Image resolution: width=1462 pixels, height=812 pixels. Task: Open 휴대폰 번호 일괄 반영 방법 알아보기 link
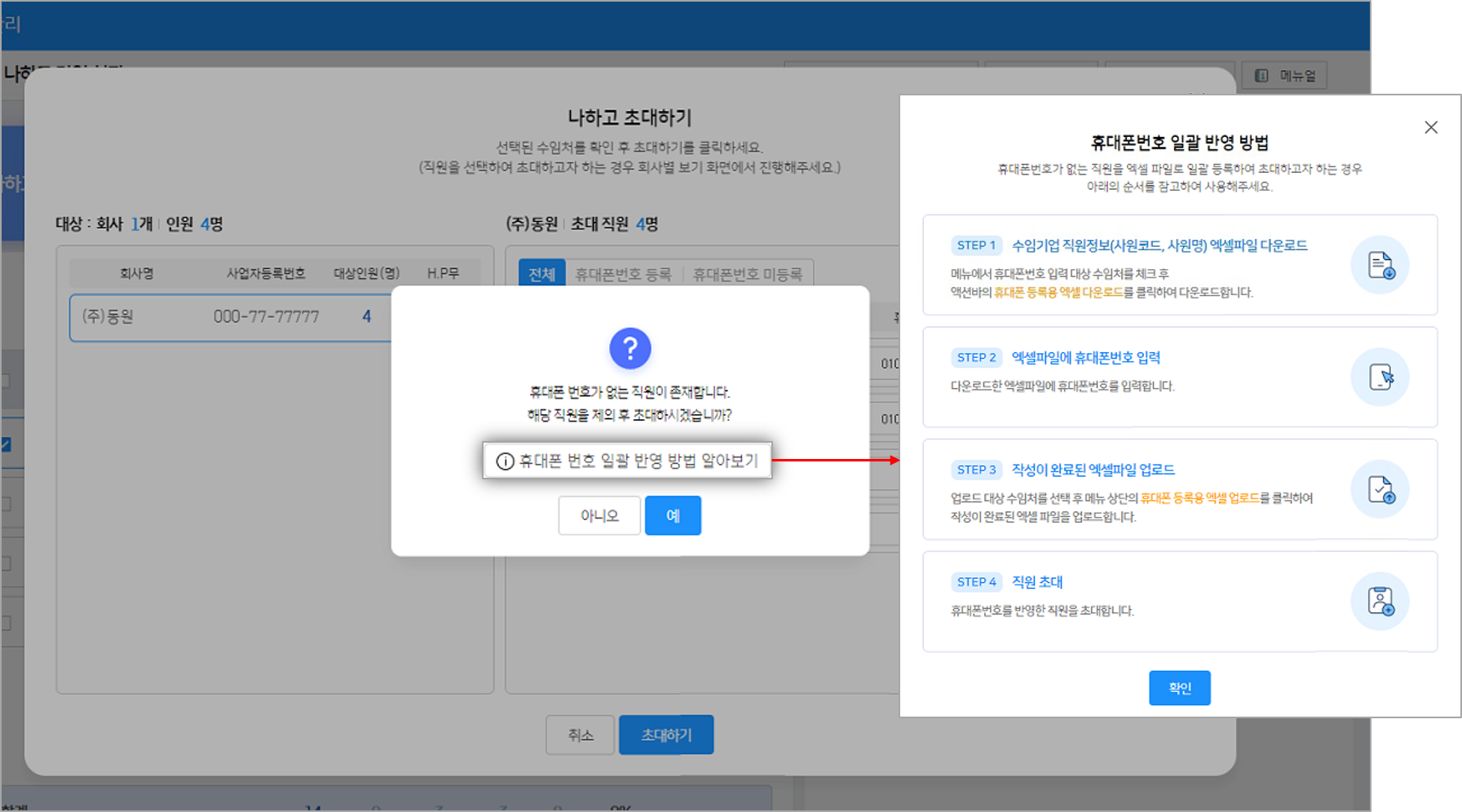(x=628, y=461)
